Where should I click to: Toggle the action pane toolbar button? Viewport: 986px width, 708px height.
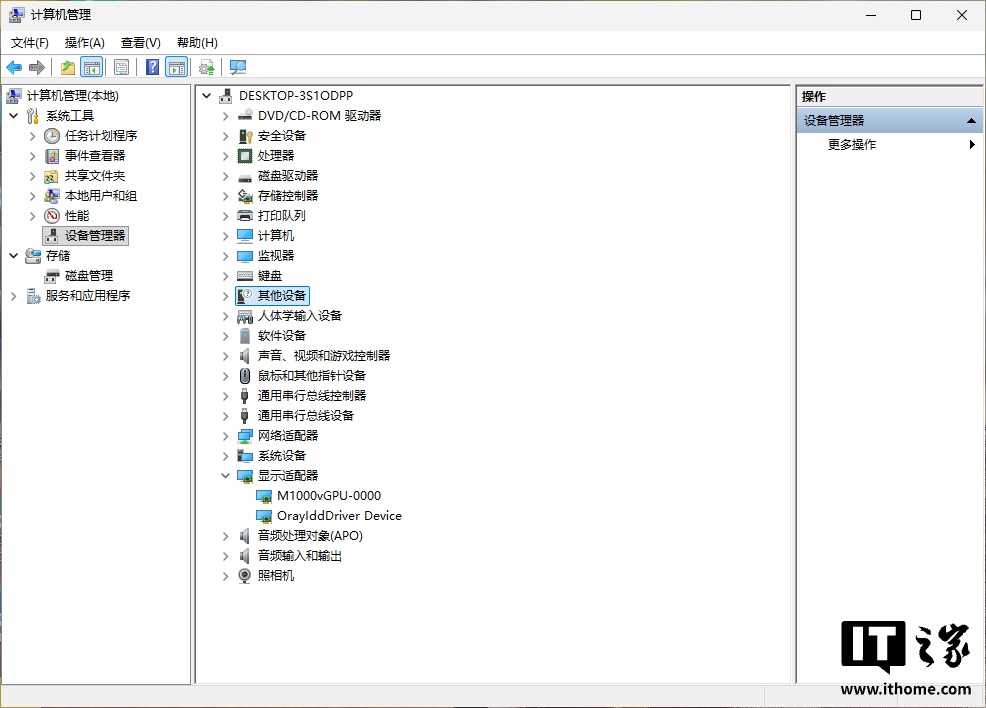point(177,67)
